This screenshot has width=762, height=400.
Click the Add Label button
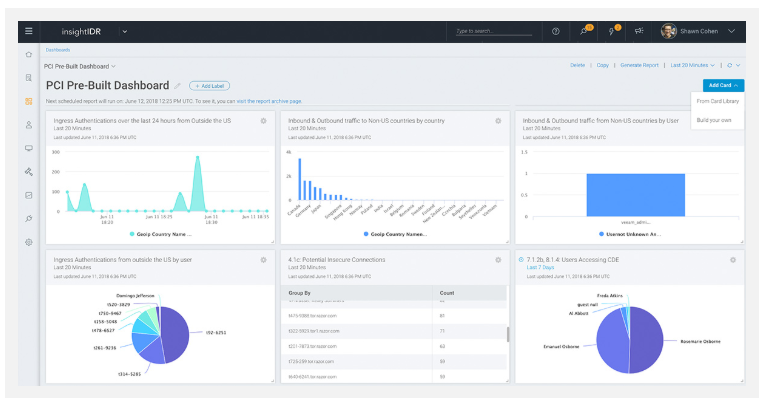tap(209, 86)
